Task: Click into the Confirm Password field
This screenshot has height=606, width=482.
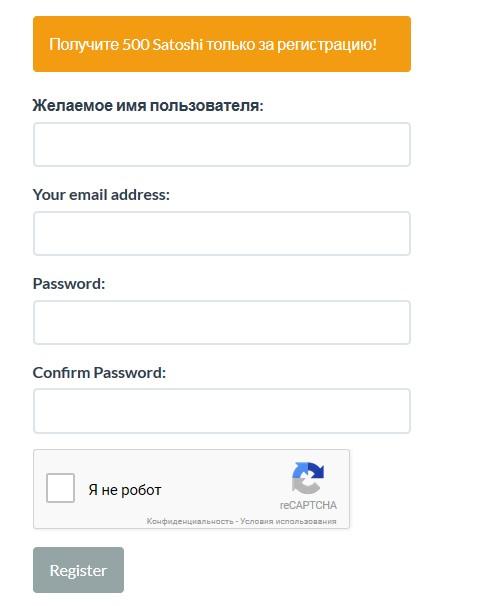Action: pos(222,411)
